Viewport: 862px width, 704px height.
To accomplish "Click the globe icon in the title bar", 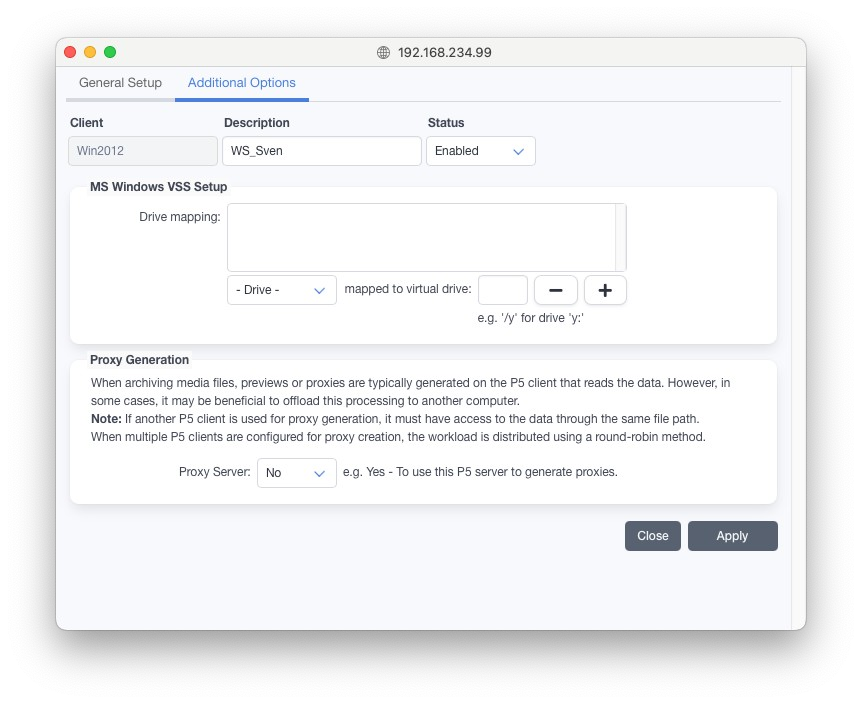I will 383,52.
